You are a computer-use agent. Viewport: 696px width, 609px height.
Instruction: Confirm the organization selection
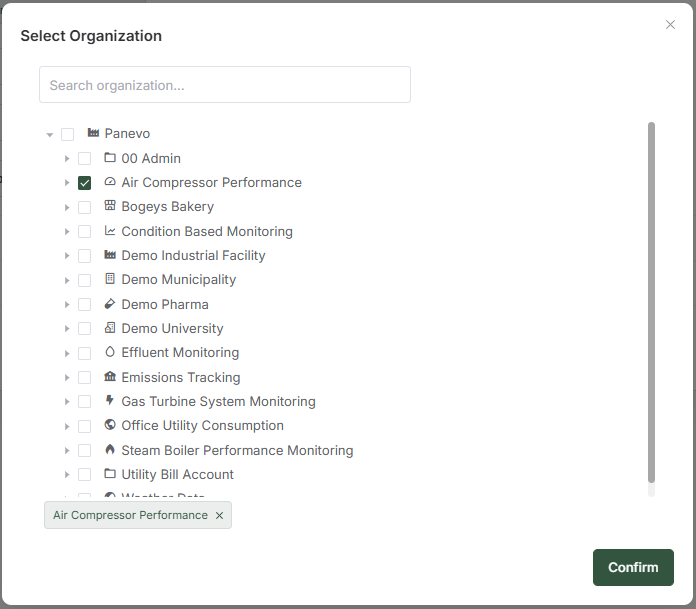633,567
